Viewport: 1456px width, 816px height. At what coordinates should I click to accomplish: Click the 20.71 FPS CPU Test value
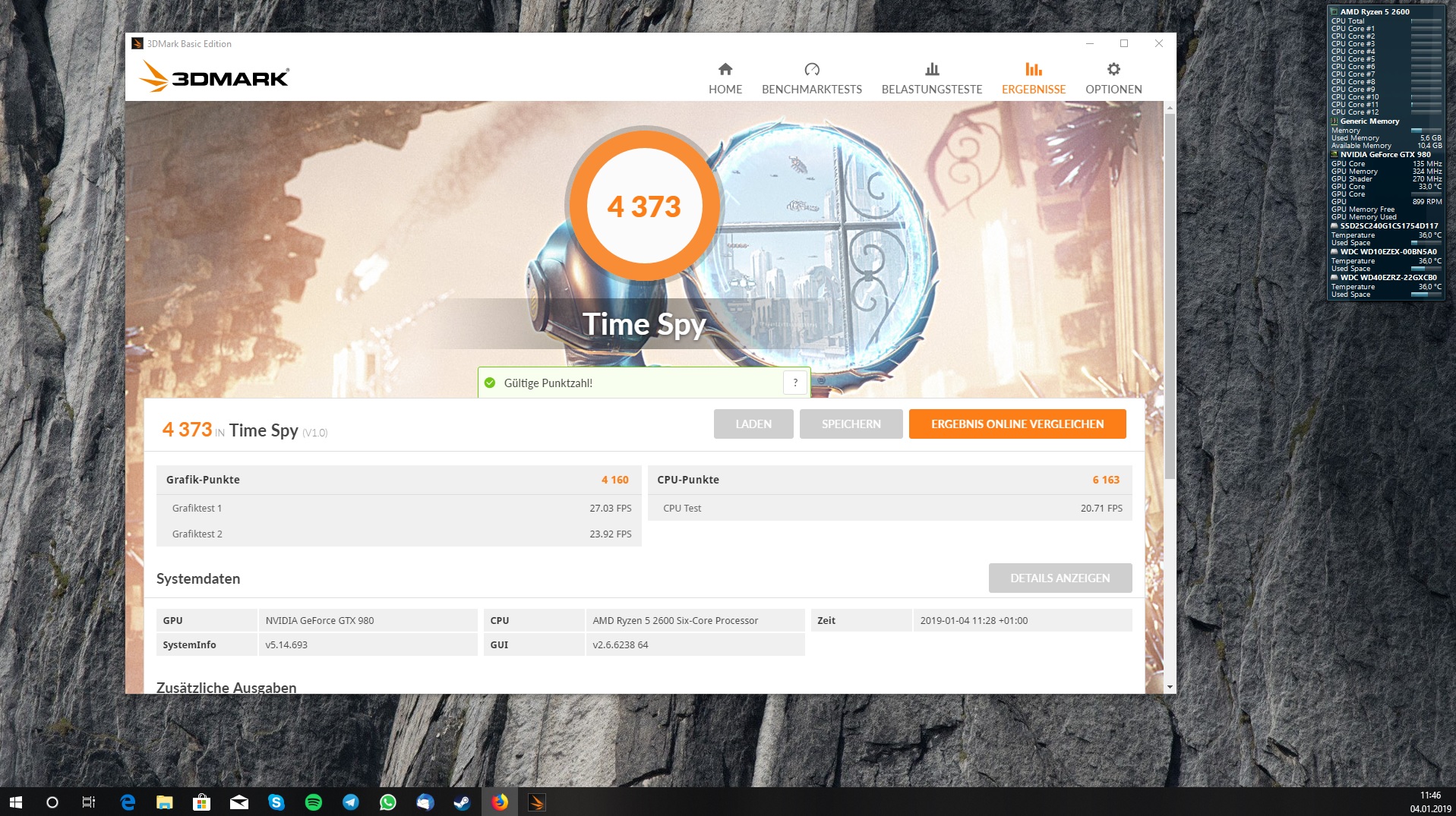1101,509
